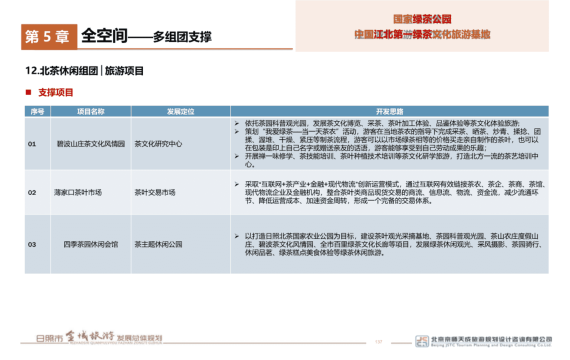Click the 全域旅游 calligraphy logo in footer
The image size is (570, 360).
point(90,336)
